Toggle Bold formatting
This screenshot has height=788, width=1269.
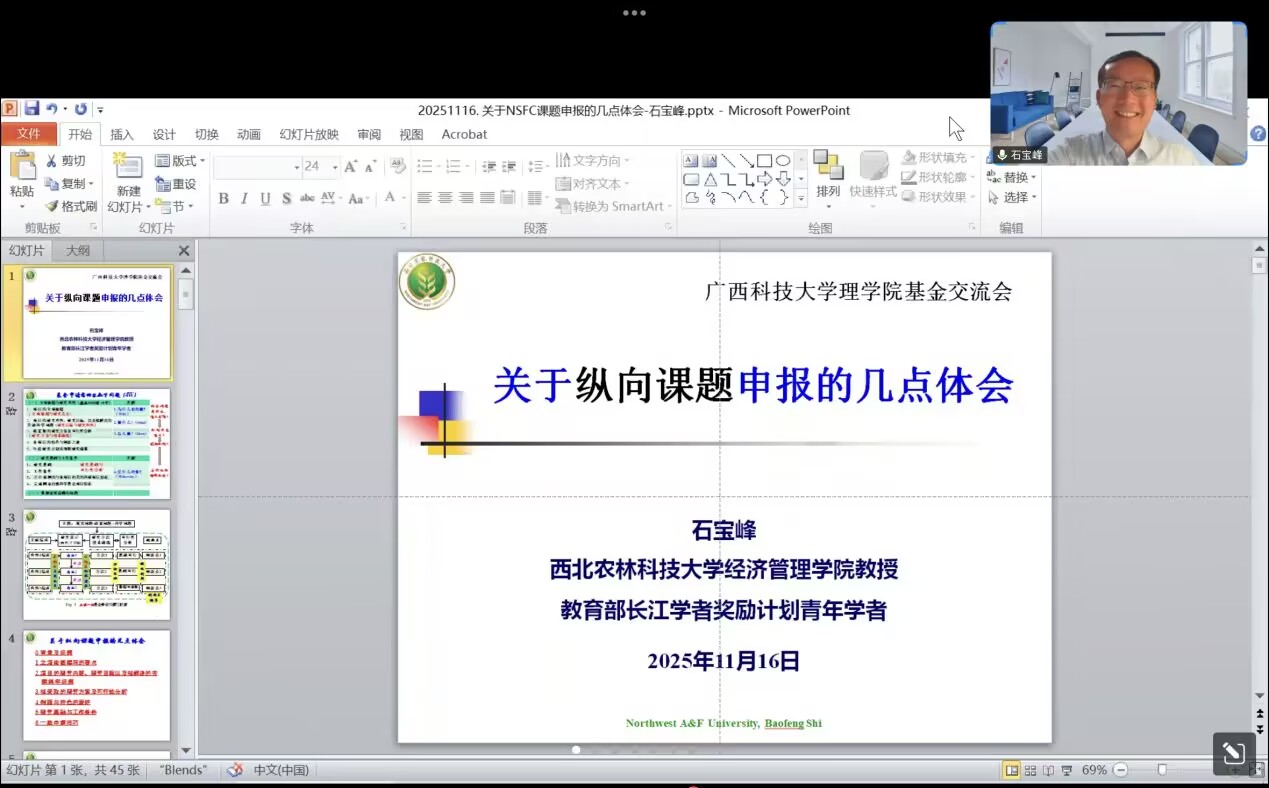coord(224,198)
